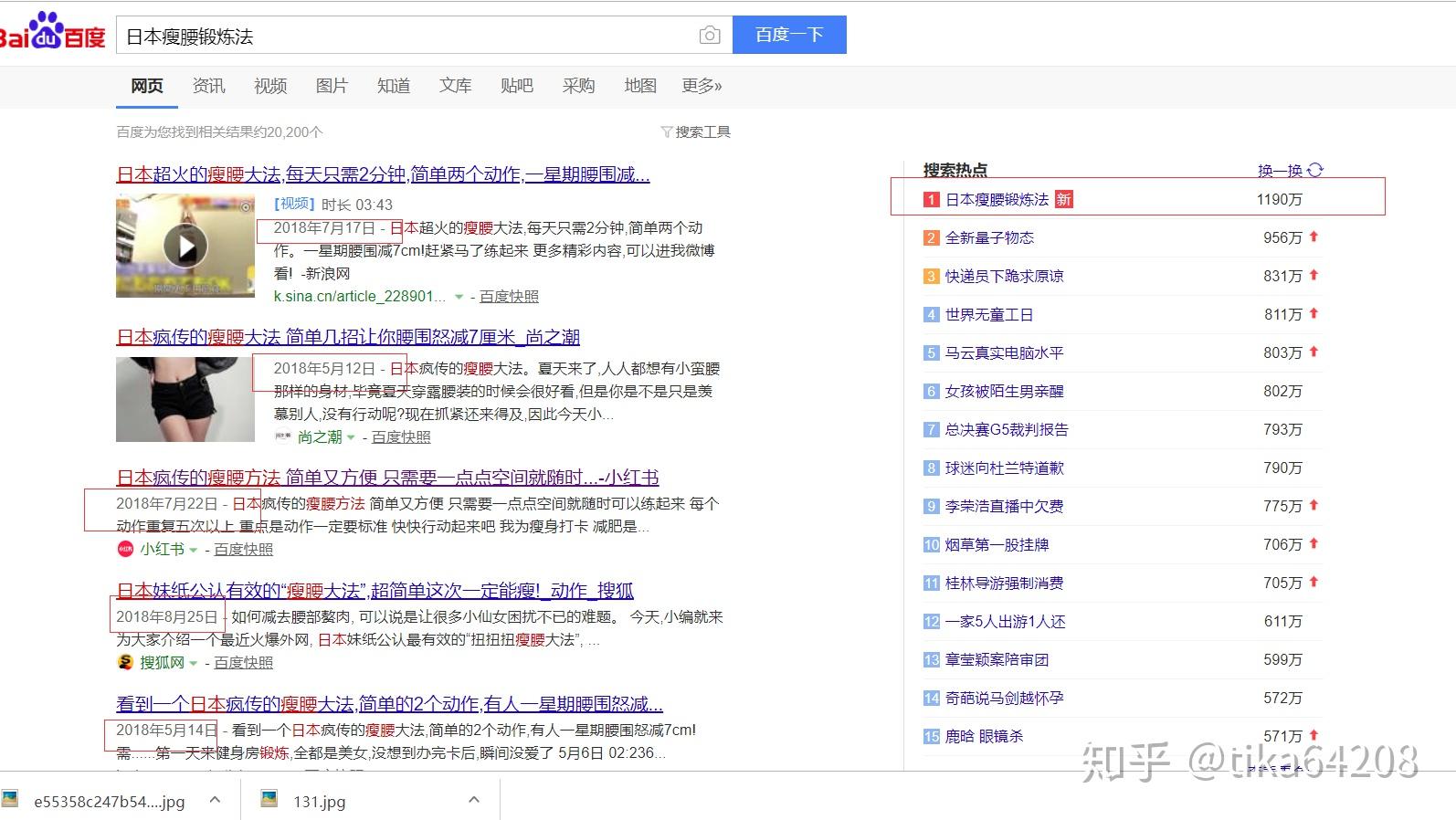Open hot search 奇葩说马剑越怀孕
This screenshot has width=1456, height=820.
1004,698
